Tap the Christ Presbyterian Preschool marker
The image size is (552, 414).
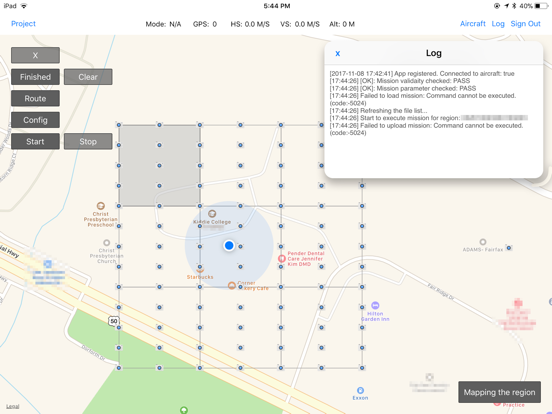tap(101, 206)
